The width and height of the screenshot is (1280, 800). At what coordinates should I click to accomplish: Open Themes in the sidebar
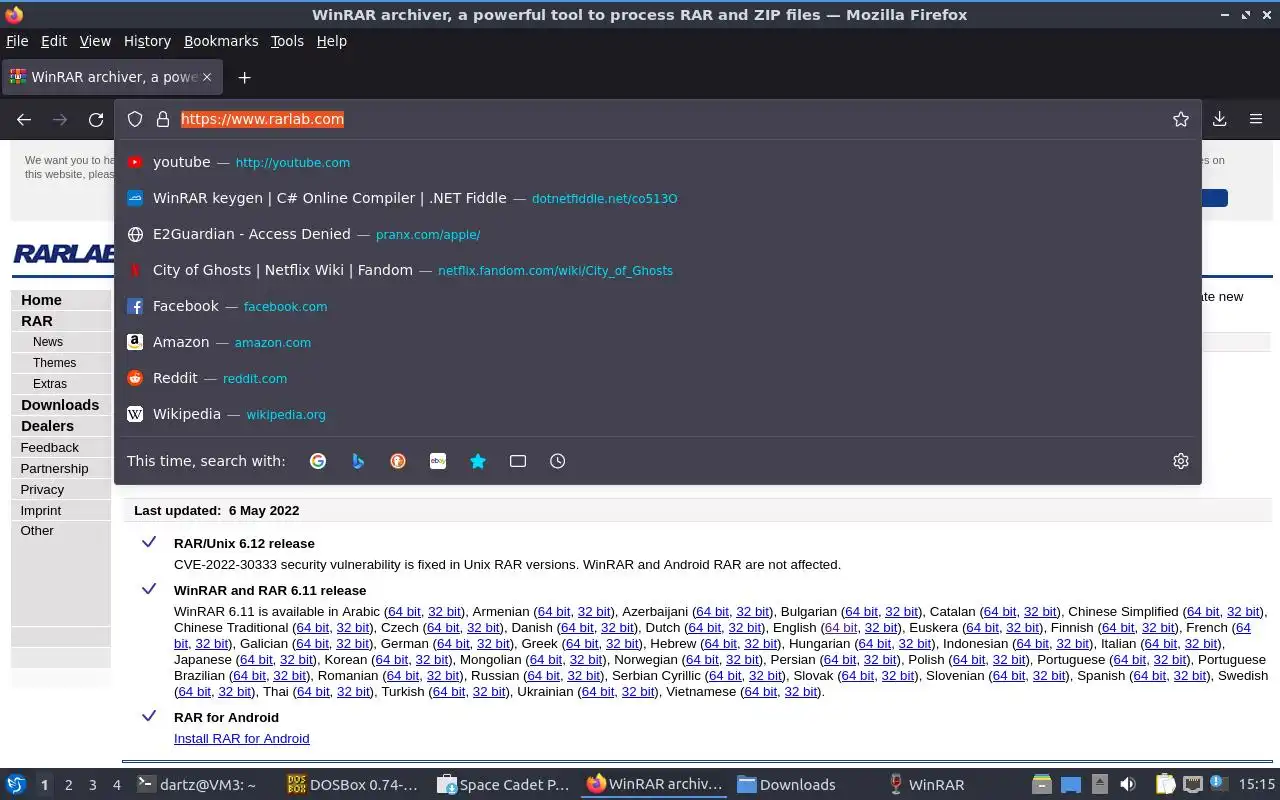[x=54, y=363]
